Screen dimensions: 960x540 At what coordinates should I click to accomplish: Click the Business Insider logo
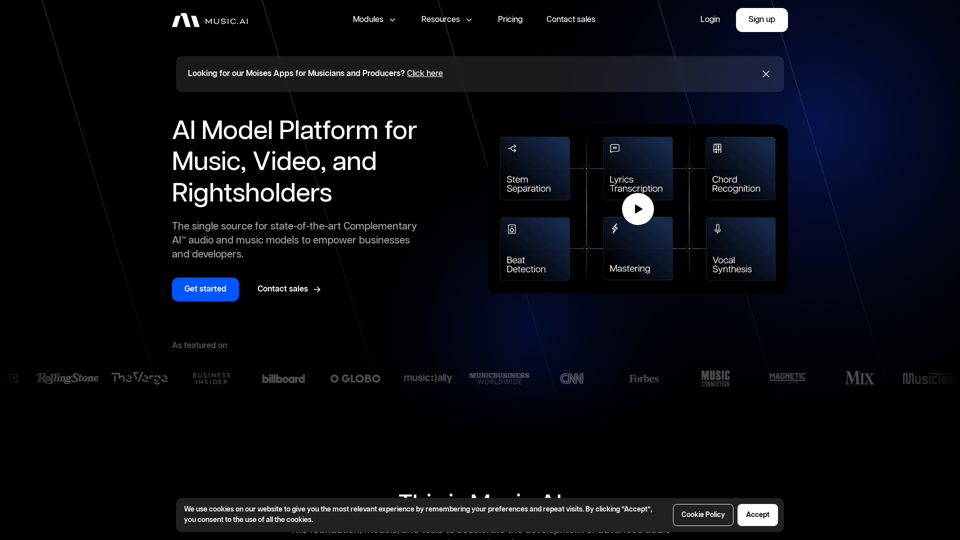pos(211,378)
